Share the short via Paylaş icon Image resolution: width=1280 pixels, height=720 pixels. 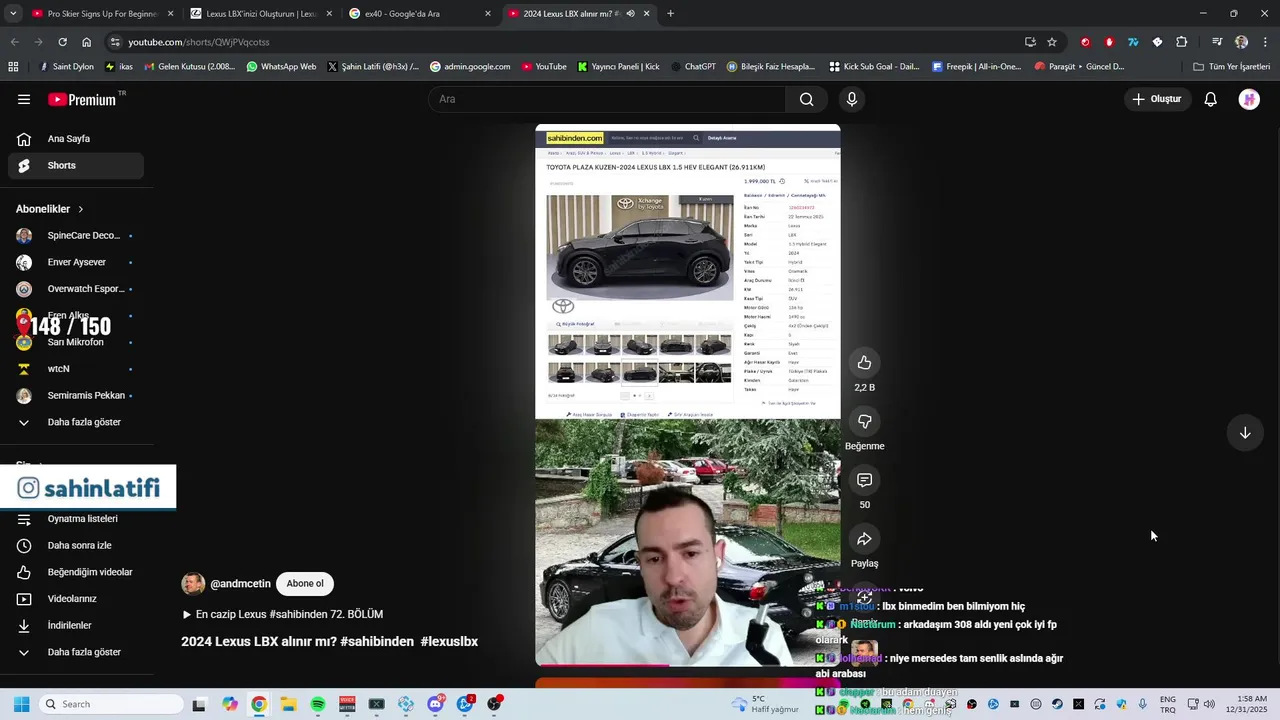click(864, 539)
